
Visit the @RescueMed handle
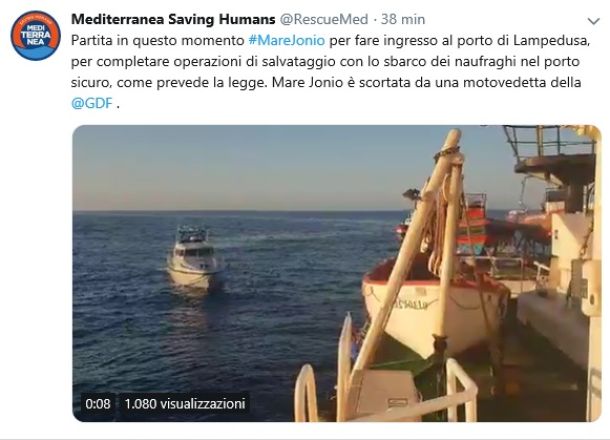click(324, 19)
